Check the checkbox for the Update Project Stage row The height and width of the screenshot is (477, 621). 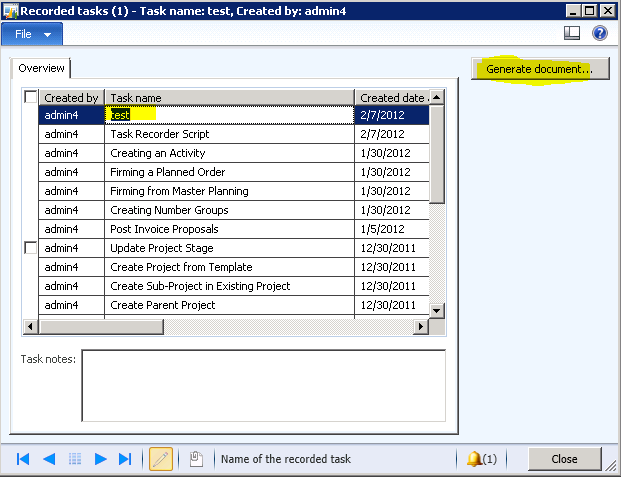(x=30, y=248)
